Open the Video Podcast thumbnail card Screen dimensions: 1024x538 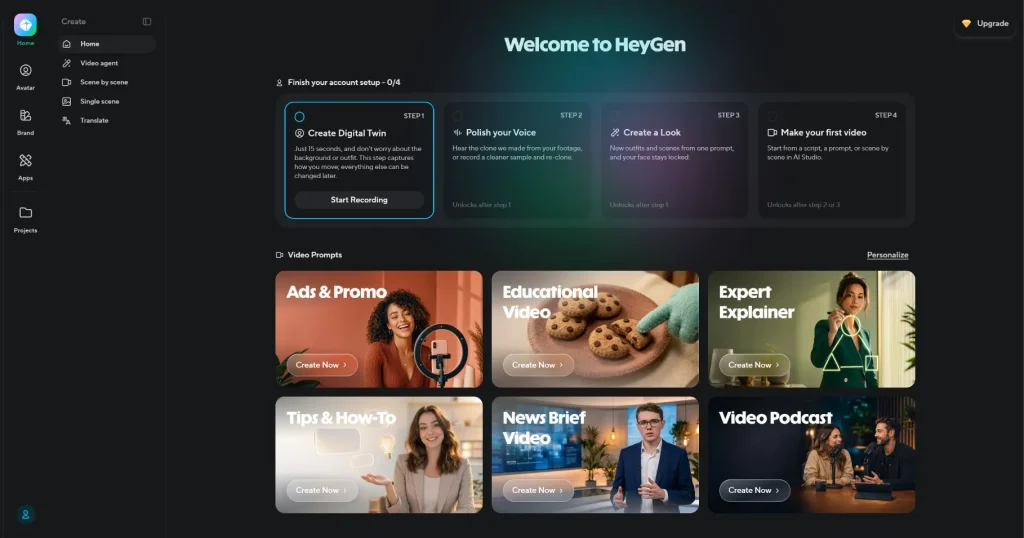tap(811, 455)
